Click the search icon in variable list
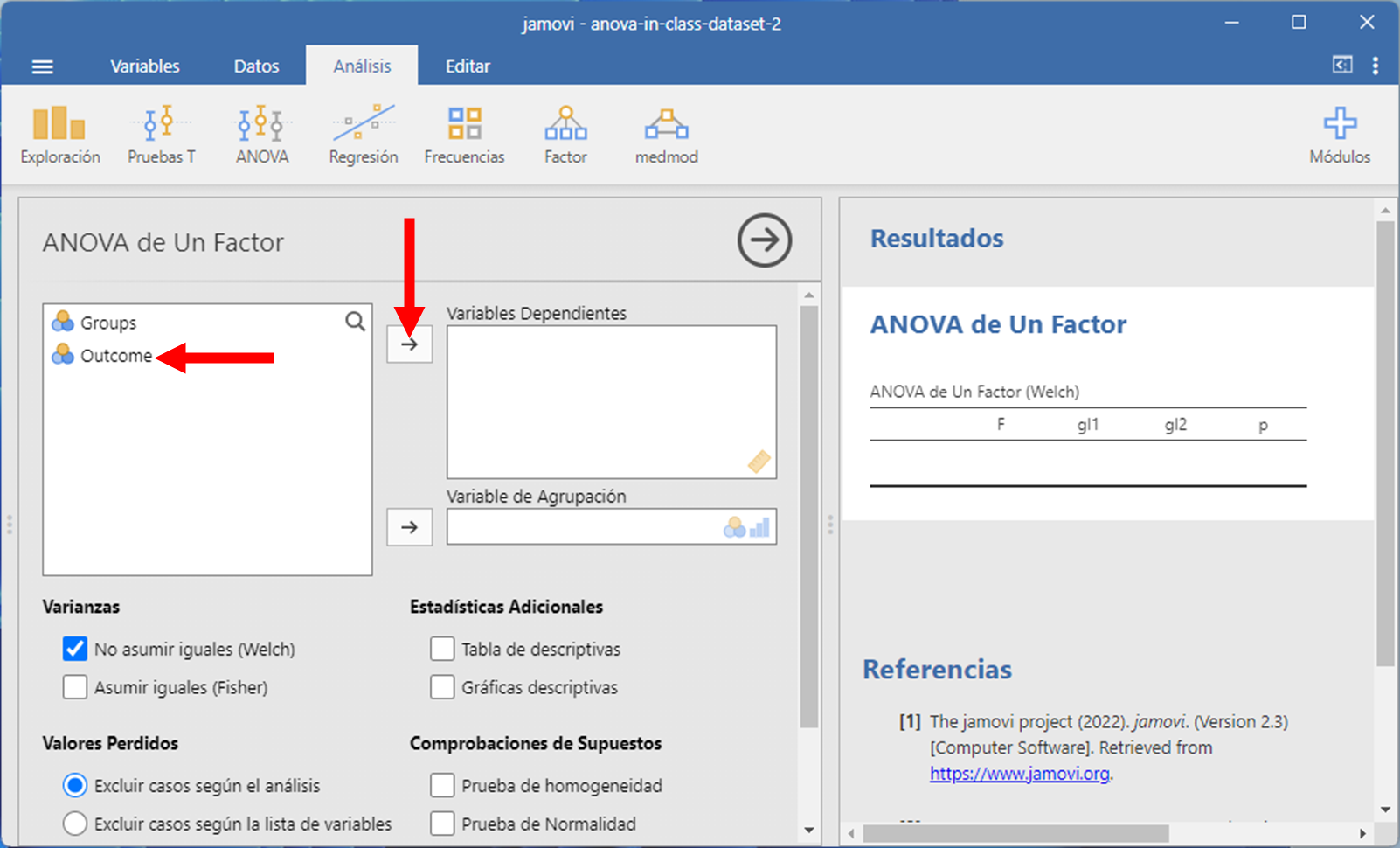 pyautogui.click(x=355, y=322)
